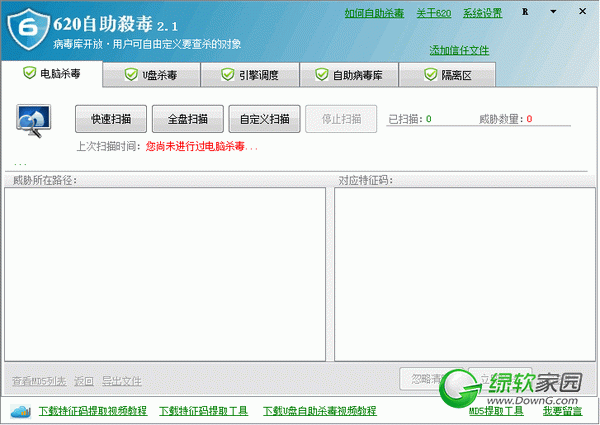Screen dimensions: 600x425
Task: Switch to the 隔离区 tab
Action: click(447, 75)
